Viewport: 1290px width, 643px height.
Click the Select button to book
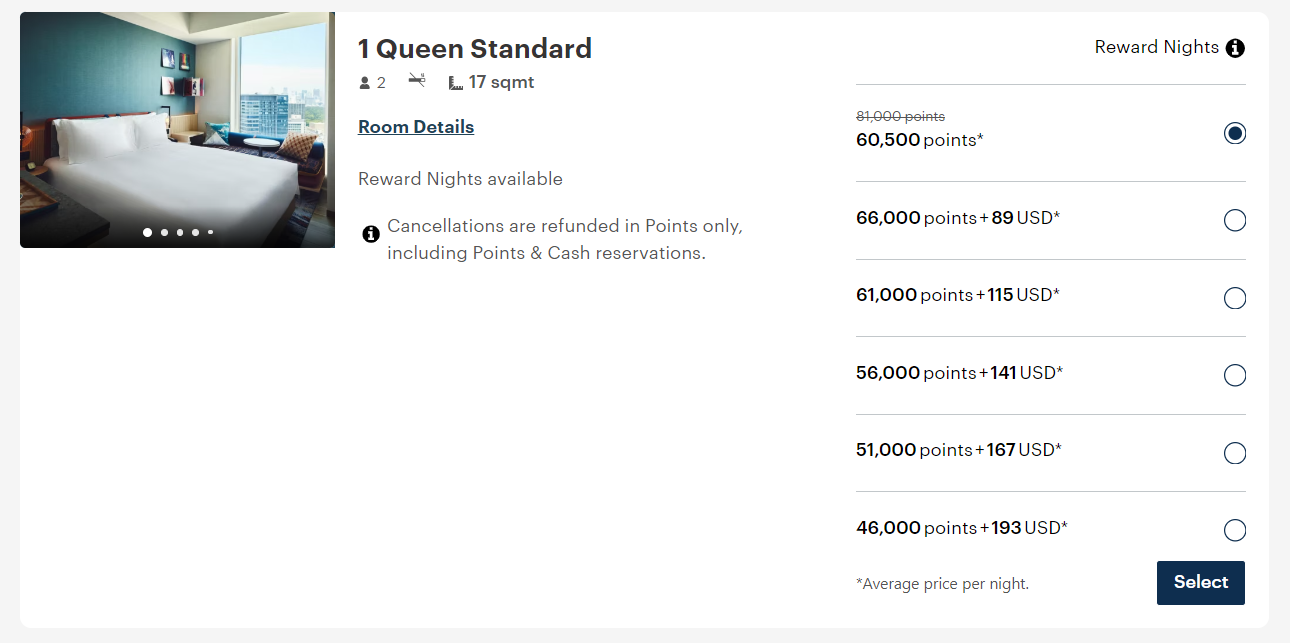1200,582
